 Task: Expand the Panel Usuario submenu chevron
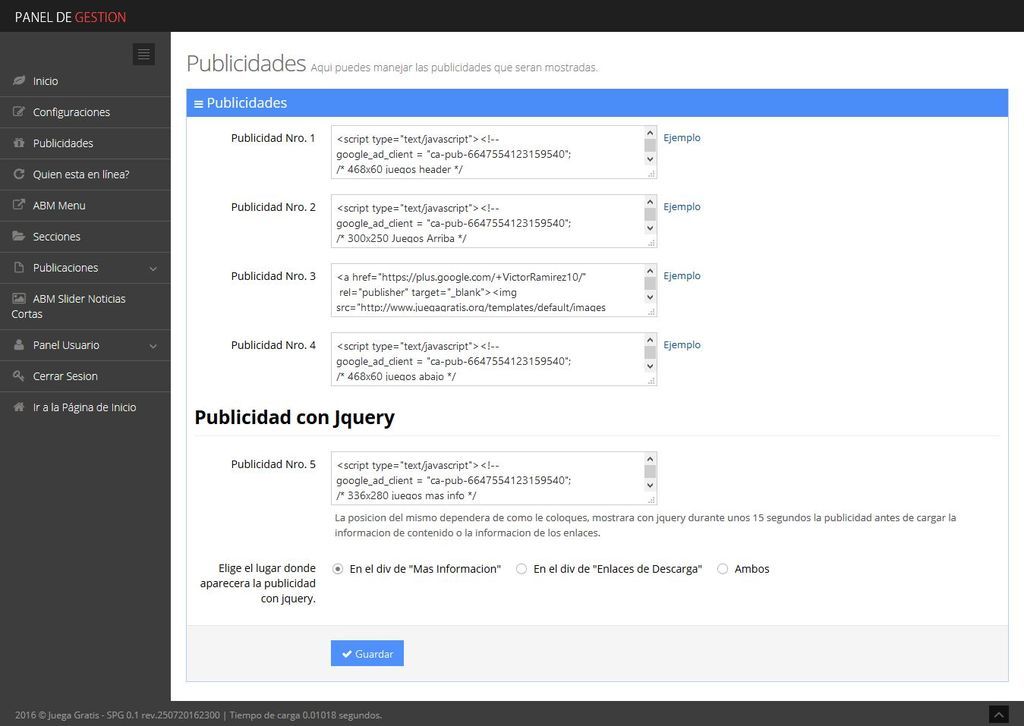tap(153, 346)
